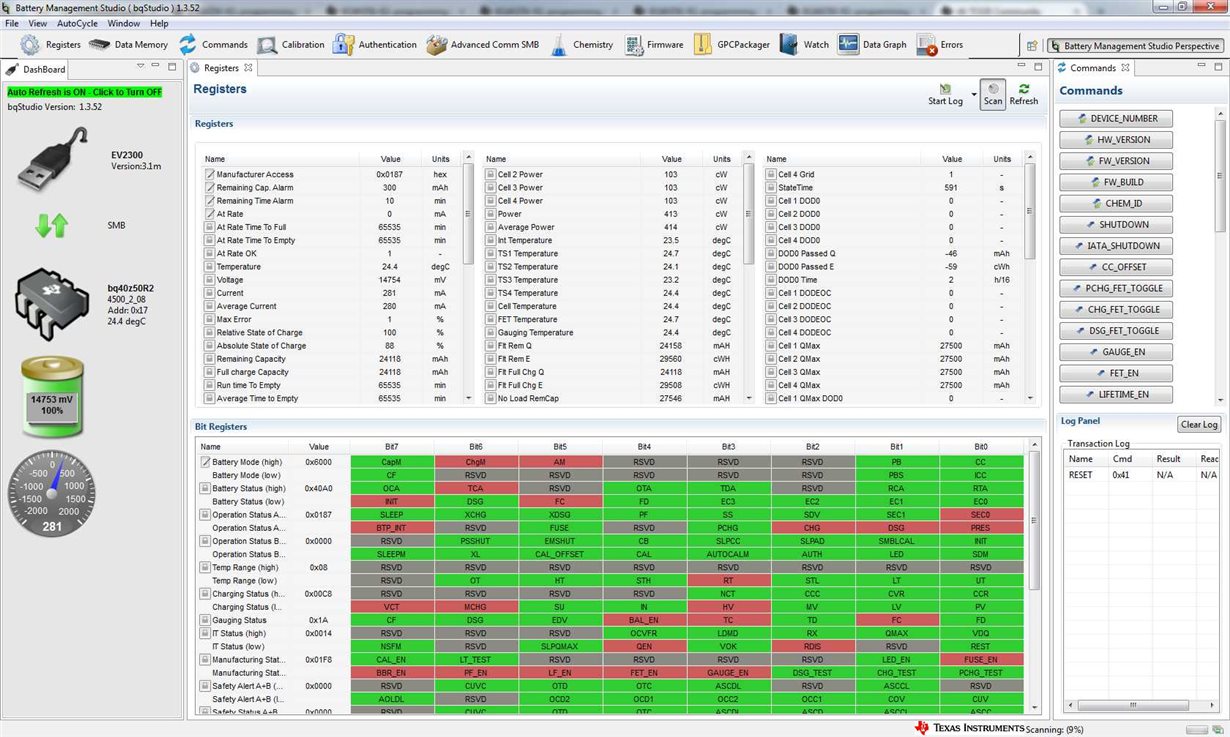Viewport: 1230px width, 737px height.
Task: Open the Authentication tool
Action: click(375, 45)
